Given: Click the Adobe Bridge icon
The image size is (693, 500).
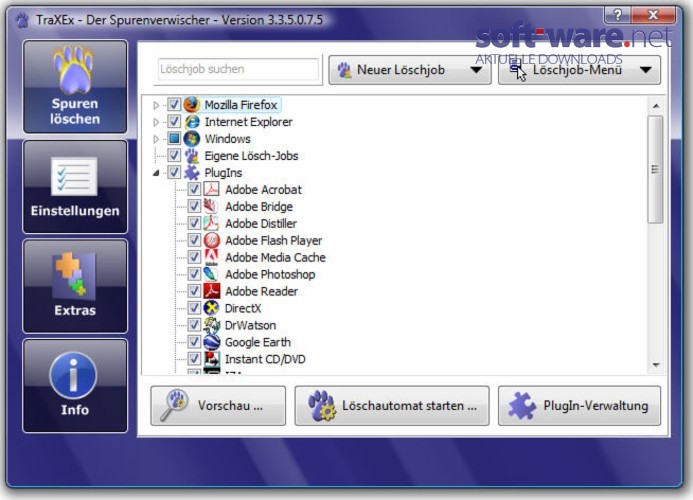Looking at the screenshot, I should (x=212, y=206).
